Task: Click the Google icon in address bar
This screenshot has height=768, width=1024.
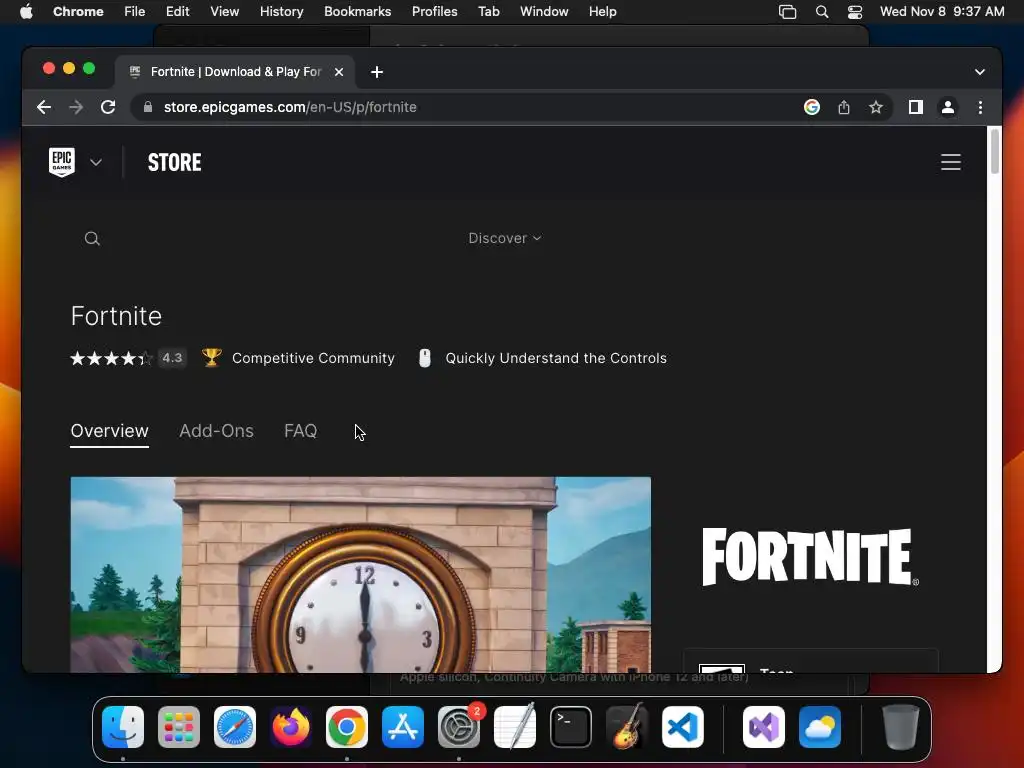Action: coord(812,107)
